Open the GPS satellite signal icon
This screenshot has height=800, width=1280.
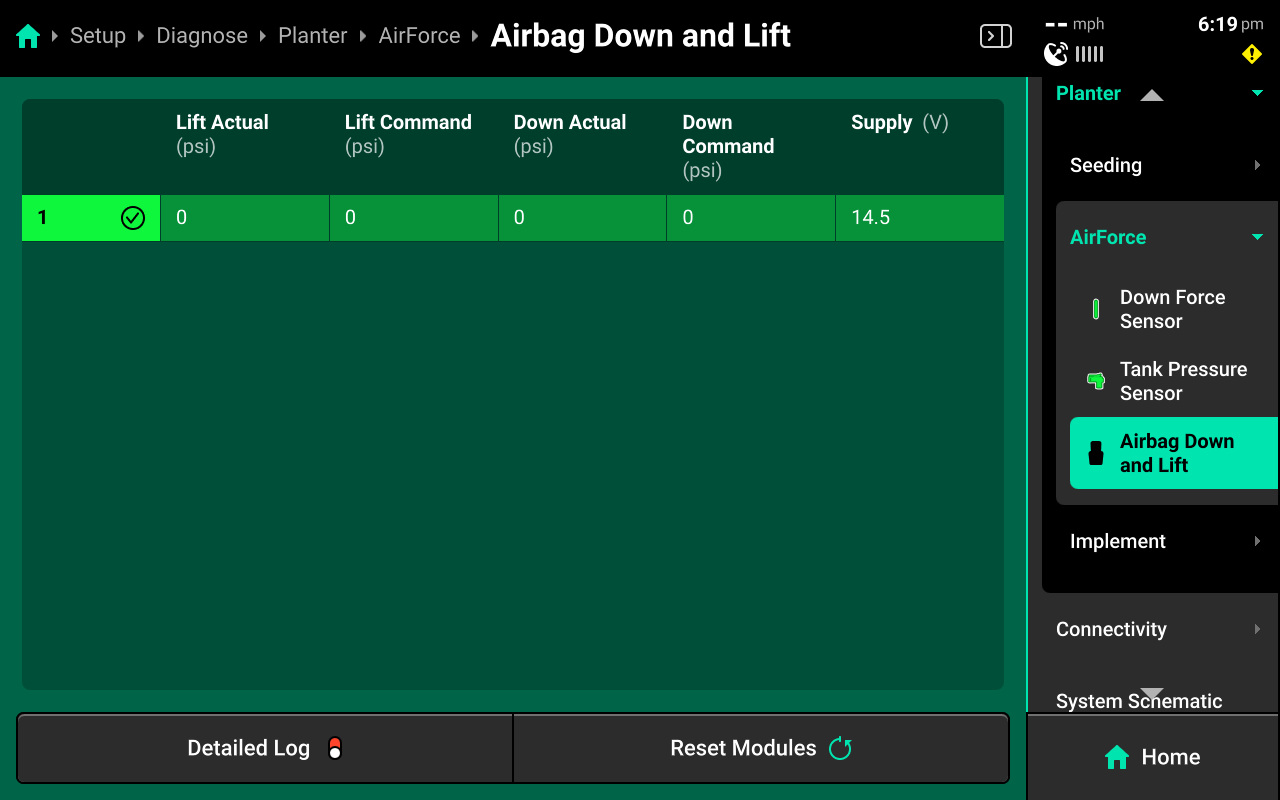tap(1056, 54)
